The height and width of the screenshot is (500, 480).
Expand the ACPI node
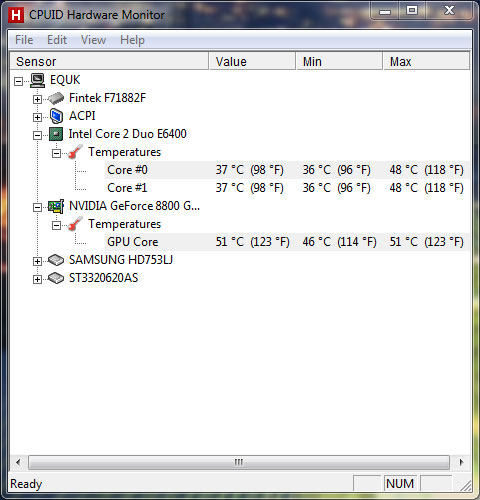pyautogui.click(x=37, y=117)
